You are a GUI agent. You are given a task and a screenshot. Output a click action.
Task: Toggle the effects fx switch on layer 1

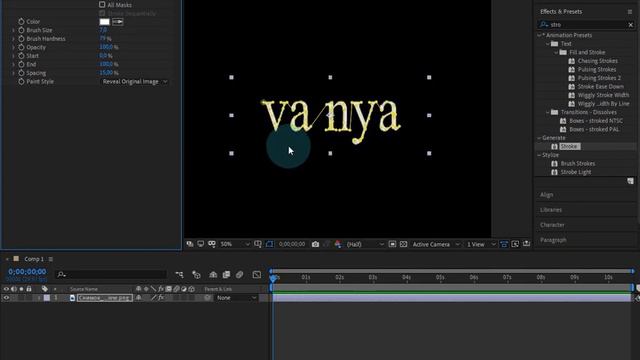click(x=161, y=298)
